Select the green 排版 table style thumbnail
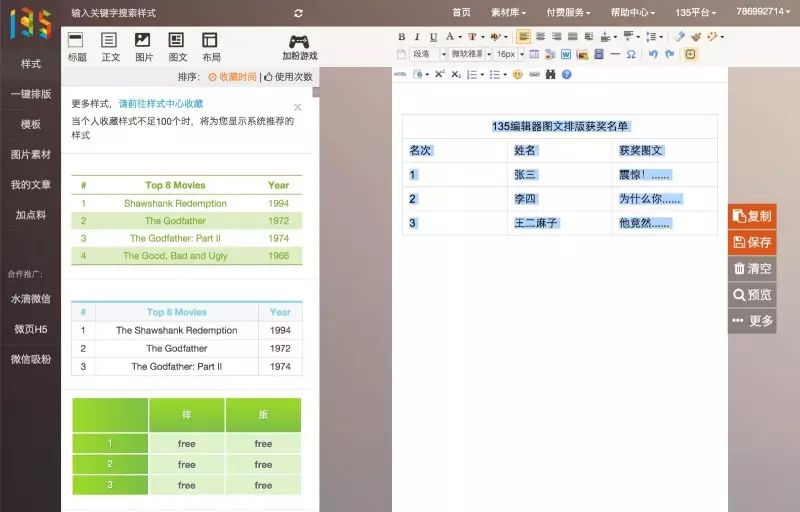The height and width of the screenshot is (512, 800). (186, 446)
